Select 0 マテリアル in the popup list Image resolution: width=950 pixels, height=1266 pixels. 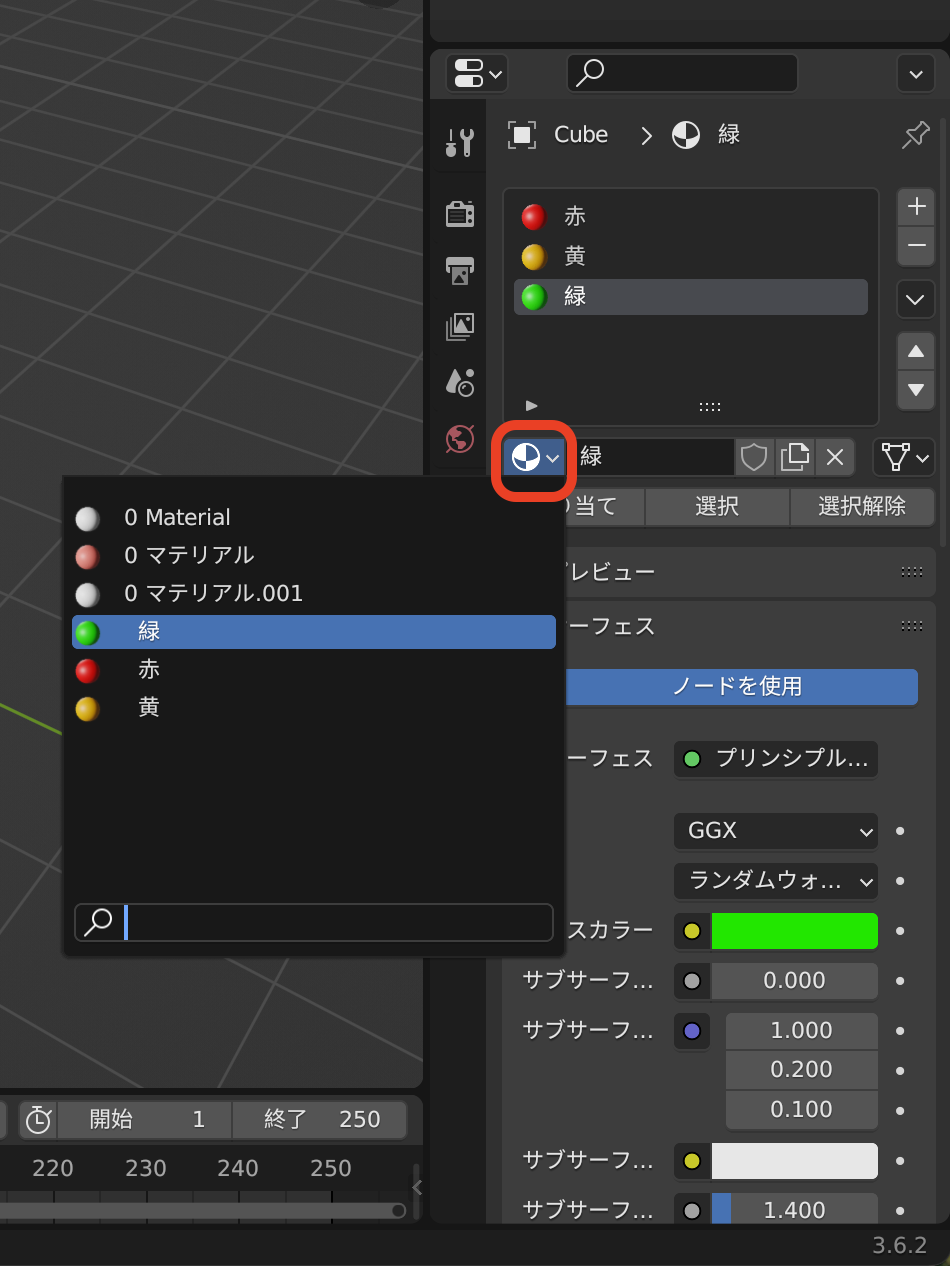[314, 556]
